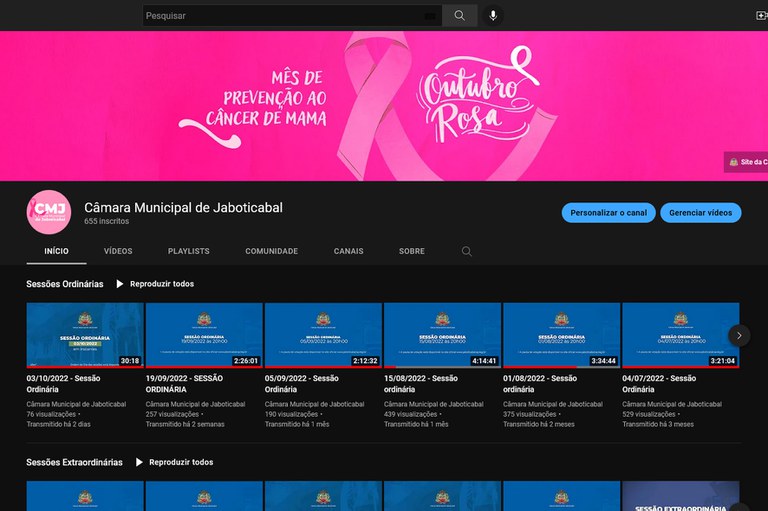Click Reproduzir todos for Sessões Ordinárias
The width and height of the screenshot is (768, 511).
pyautogui.click(x=162, y=284)
